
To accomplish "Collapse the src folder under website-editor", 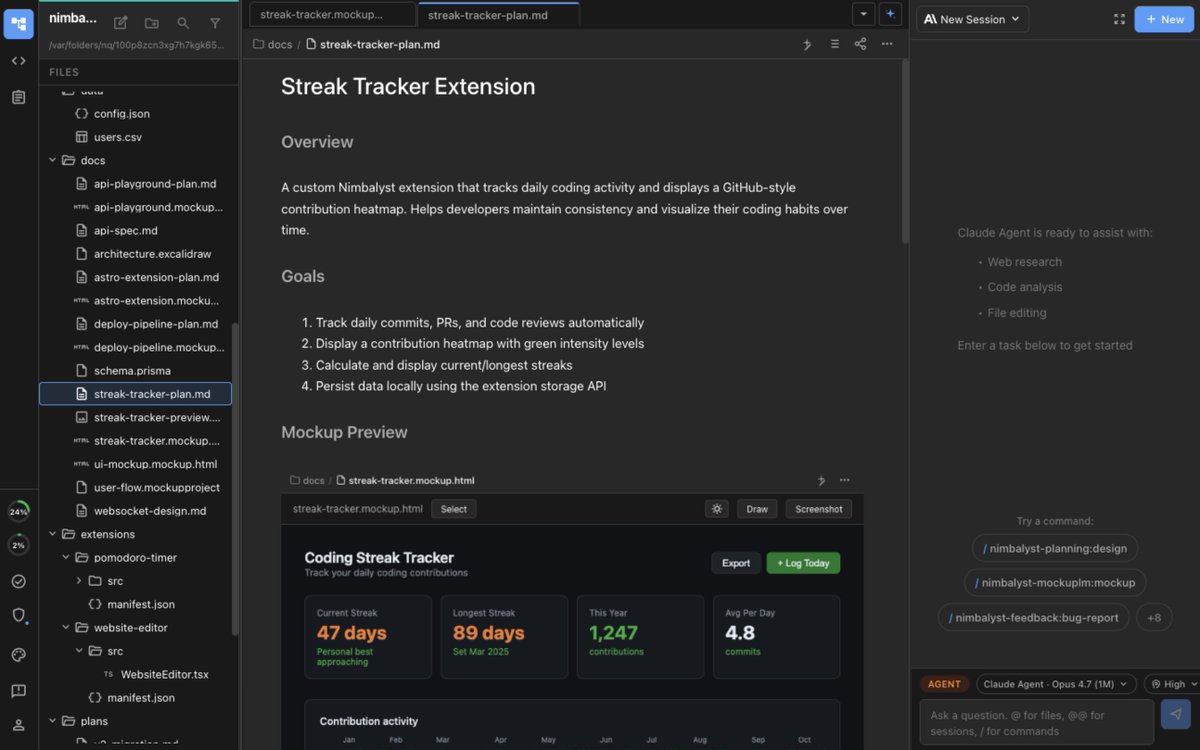I will tap(79, 651).
